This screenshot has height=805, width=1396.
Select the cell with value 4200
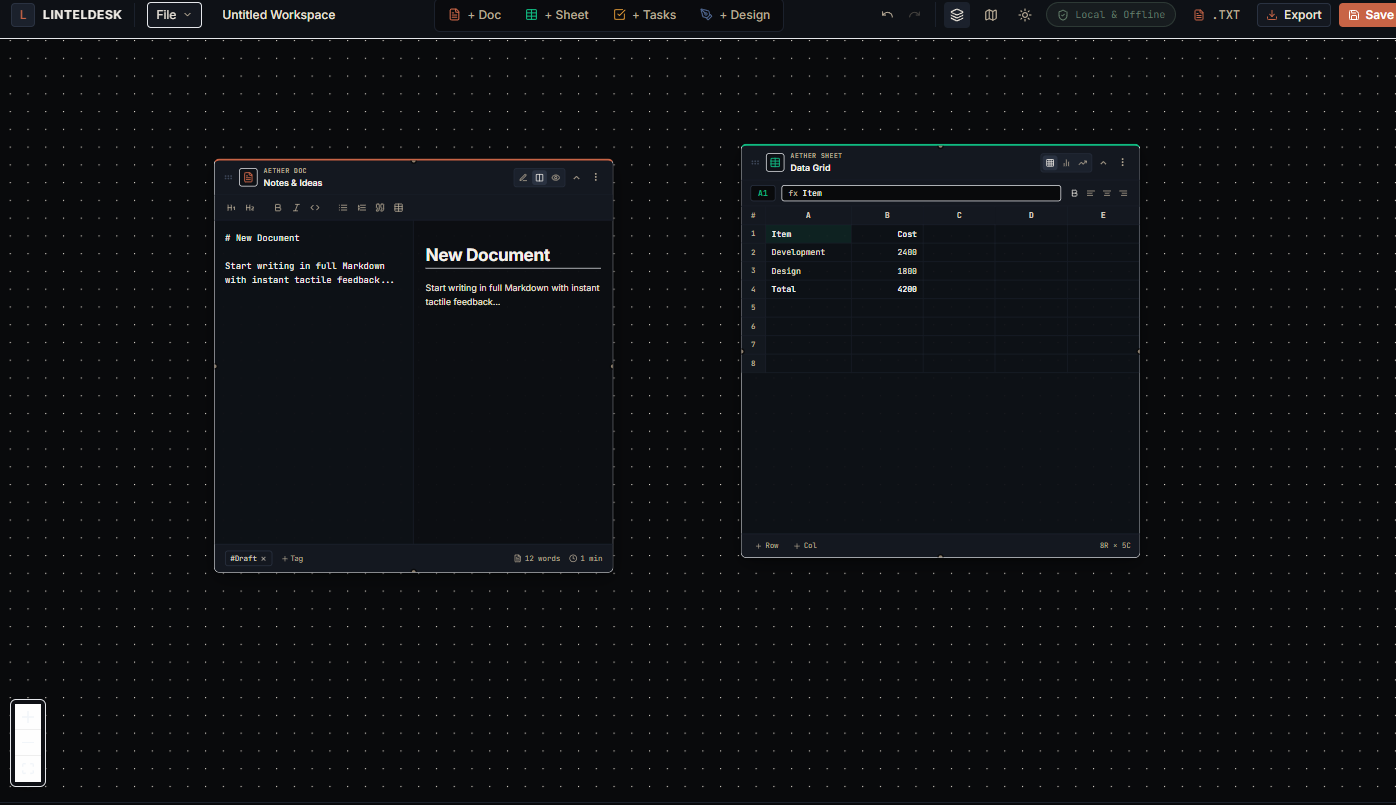(887, 289)
